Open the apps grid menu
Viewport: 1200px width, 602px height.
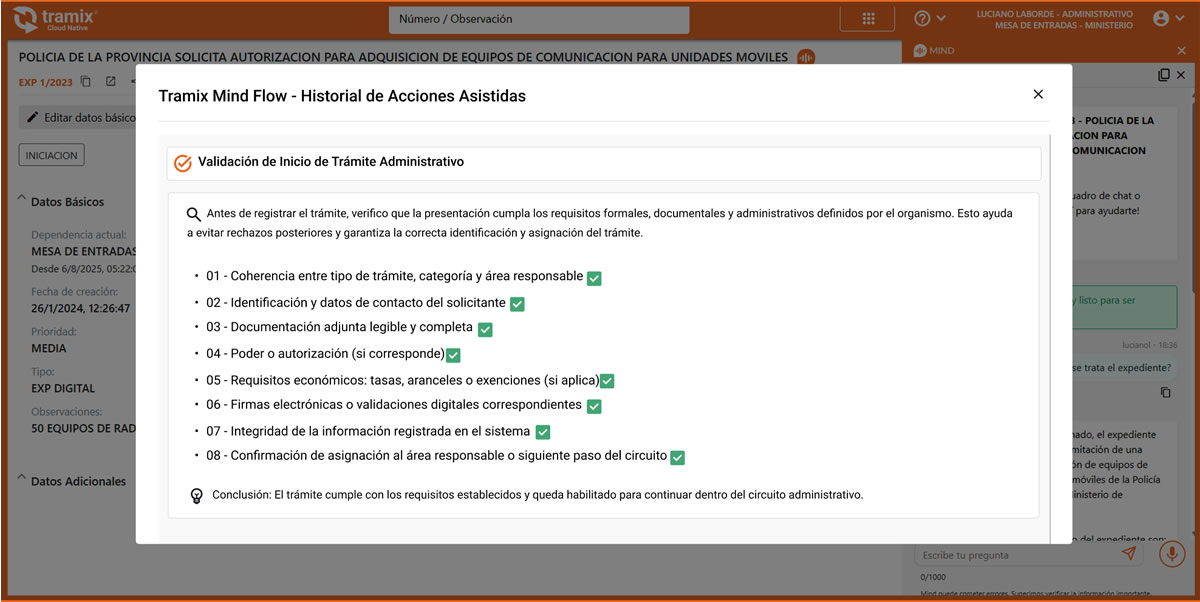click(x=868, y=19)
